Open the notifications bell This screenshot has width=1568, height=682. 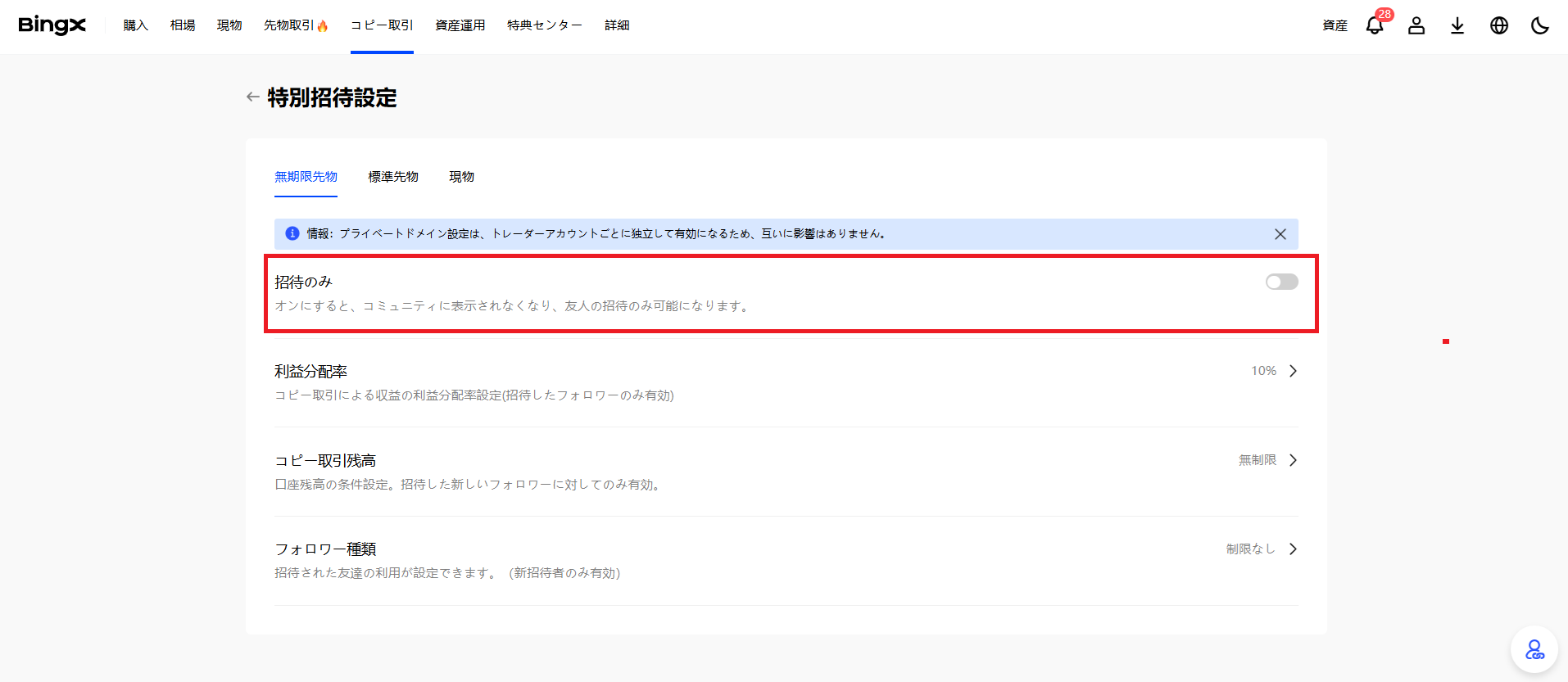(1375, 25)
